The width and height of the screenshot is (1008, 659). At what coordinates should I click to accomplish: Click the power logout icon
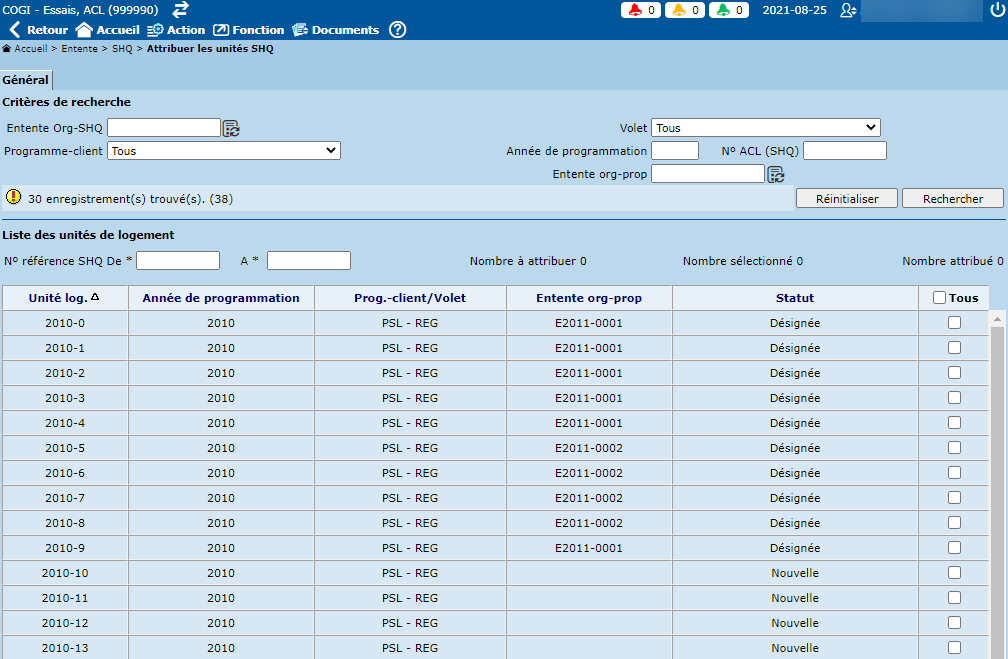(996, 10)
